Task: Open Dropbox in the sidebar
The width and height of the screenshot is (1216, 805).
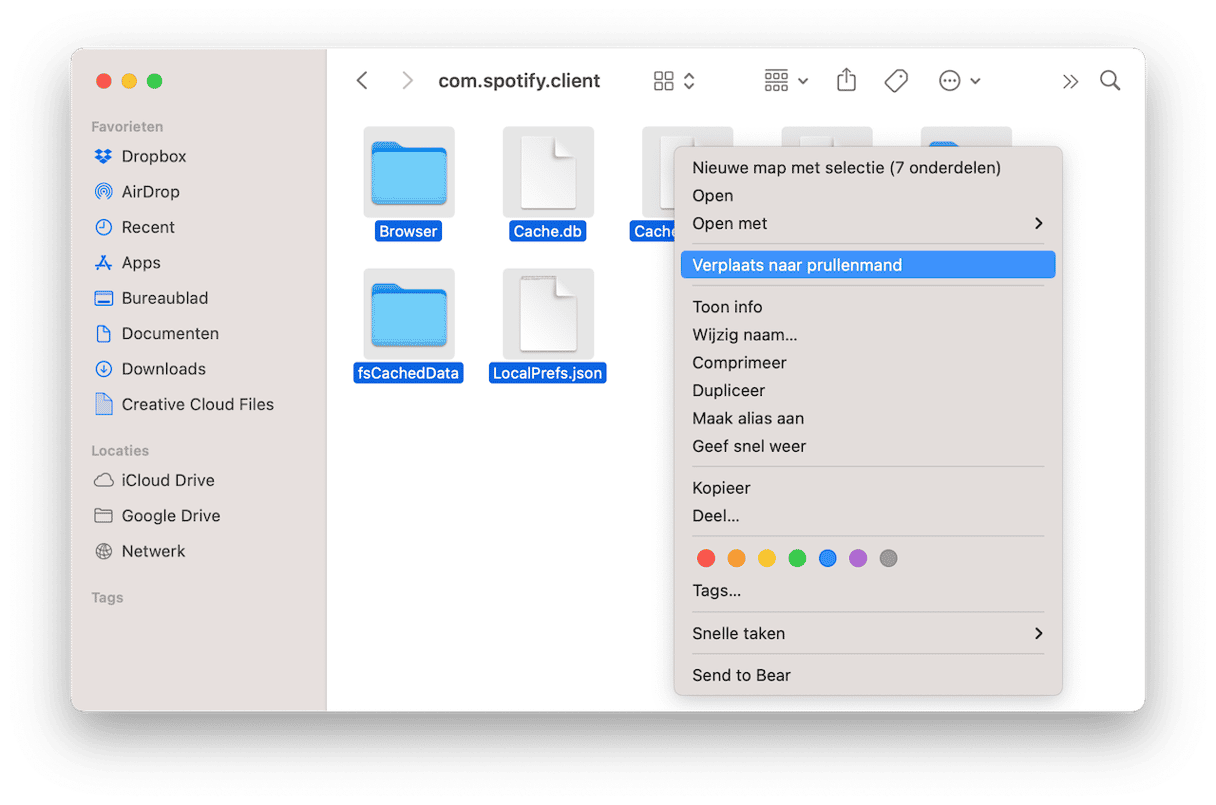Action: tap(153, 156)
